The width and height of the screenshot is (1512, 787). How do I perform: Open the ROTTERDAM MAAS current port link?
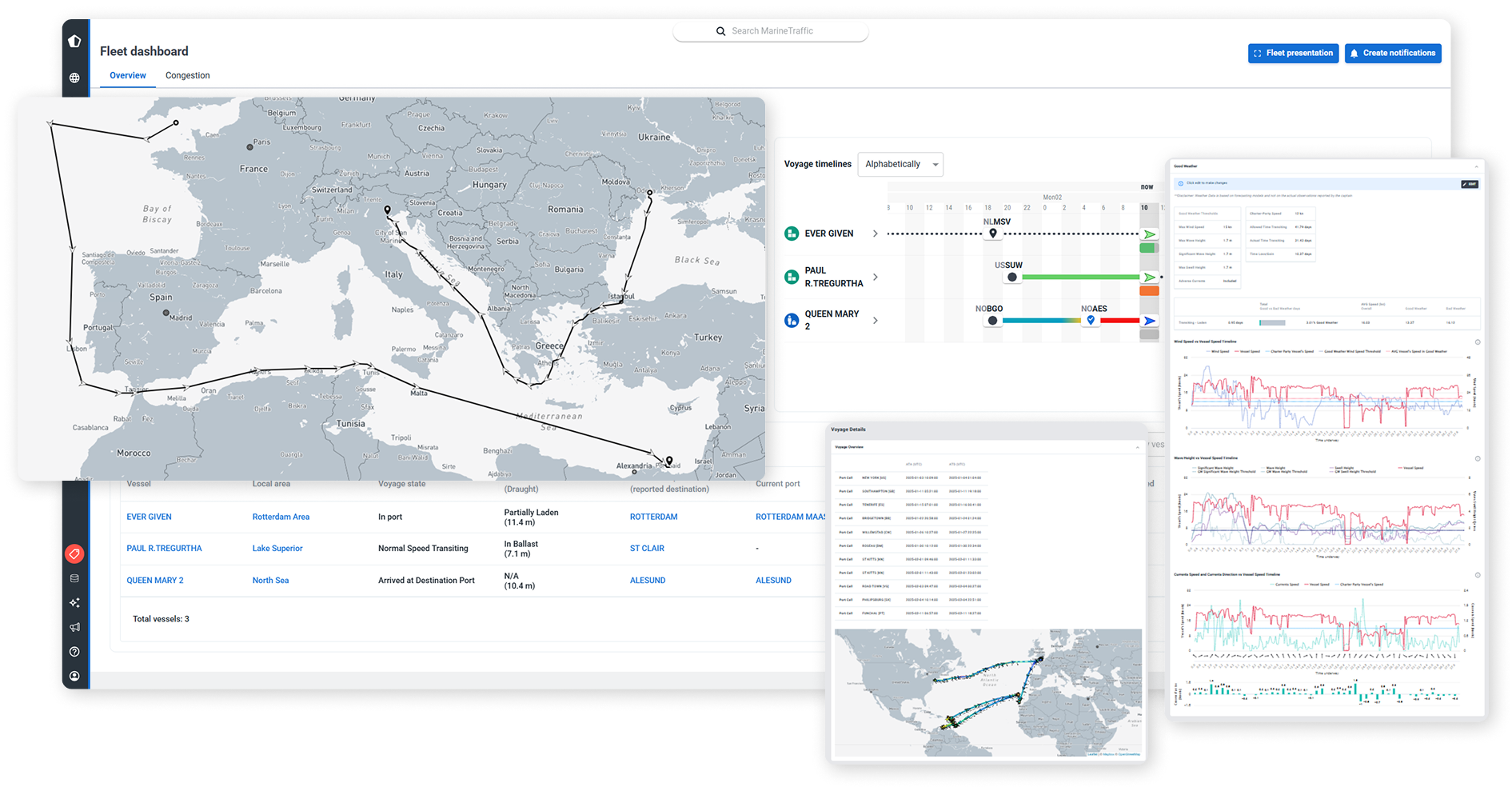click(x=791, y=517)
